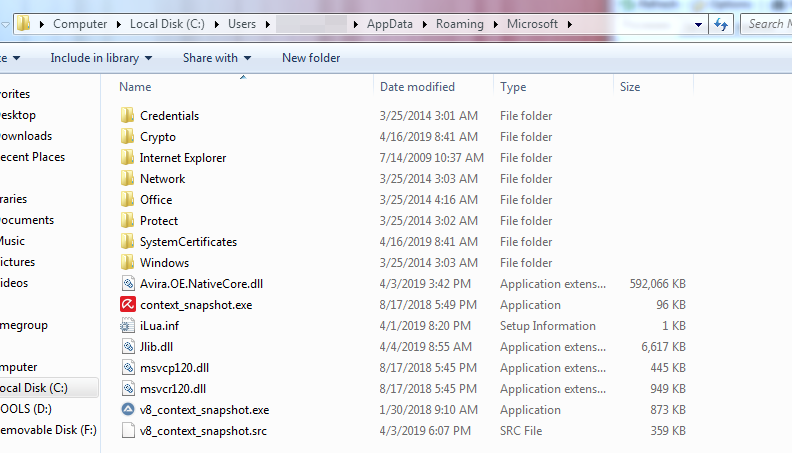Screen dimensions: 792x453
Task: Click the Credentials folder icon
Action: coord(127,116)
